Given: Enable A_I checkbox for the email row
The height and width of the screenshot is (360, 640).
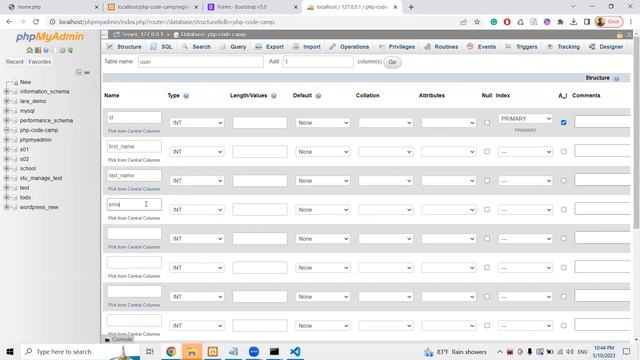Looking at the screenshot, I should (x=564, y=209).
